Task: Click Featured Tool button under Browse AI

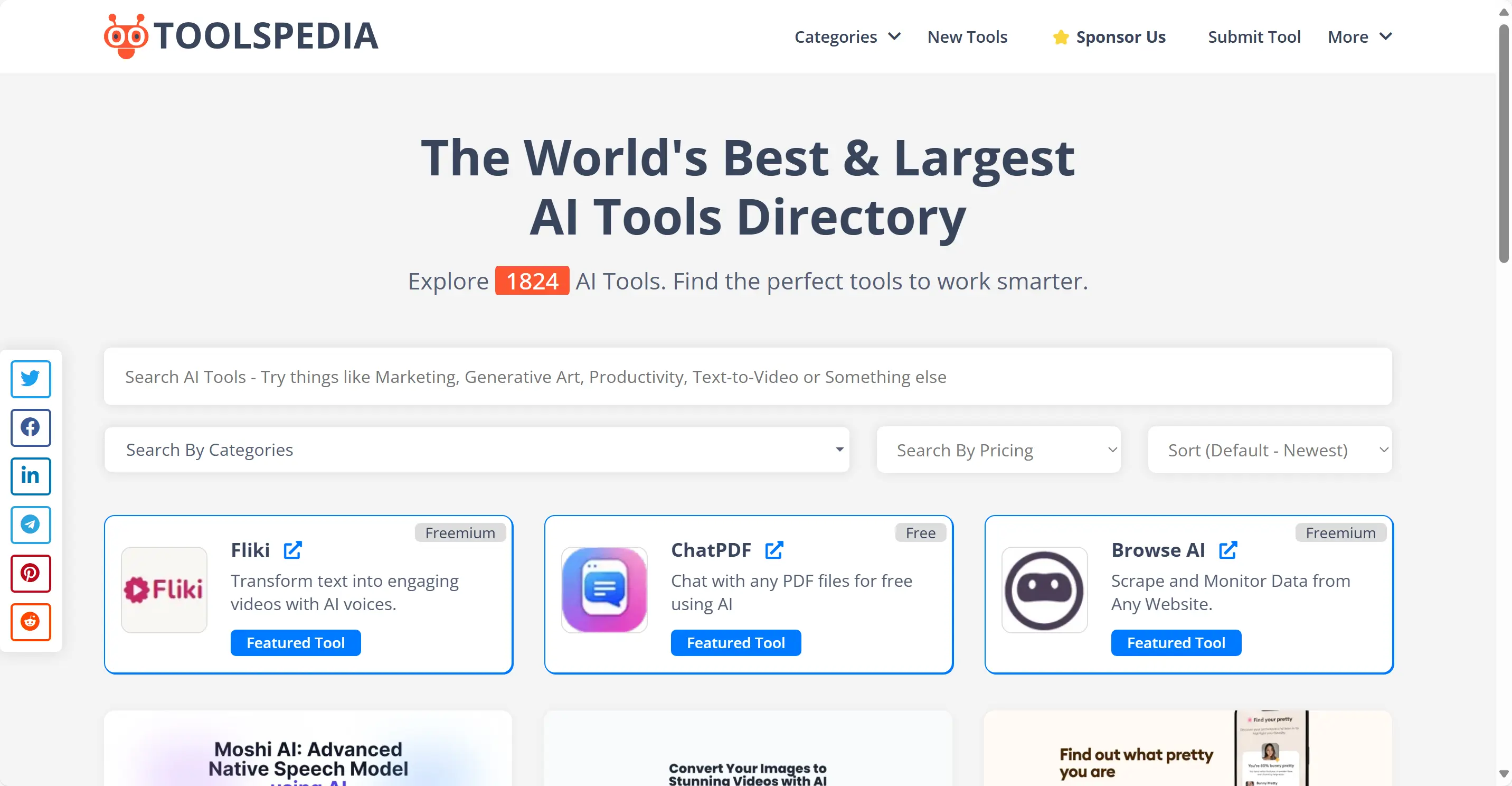Action: click(1176, 643)
